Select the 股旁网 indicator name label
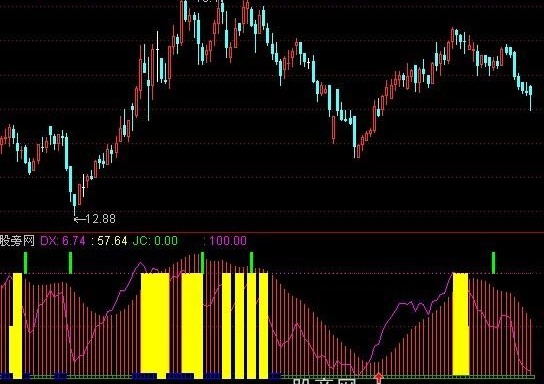544x384 pixels. click(x=17, y=240)
